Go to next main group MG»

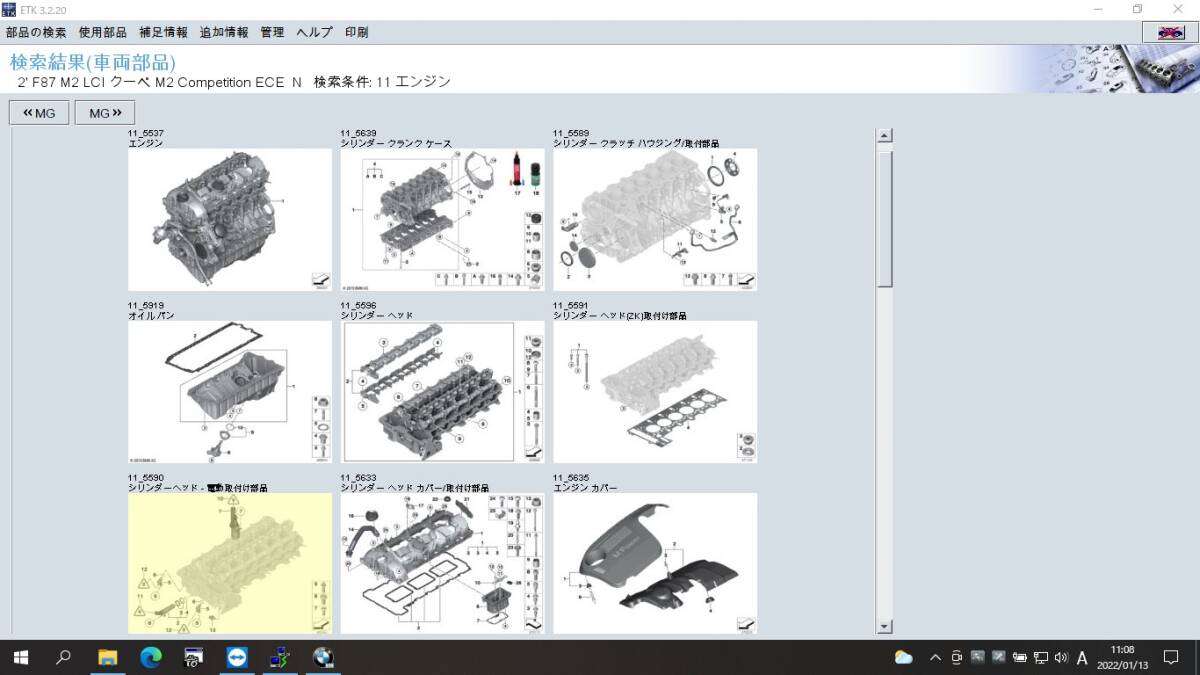[104, 113]
